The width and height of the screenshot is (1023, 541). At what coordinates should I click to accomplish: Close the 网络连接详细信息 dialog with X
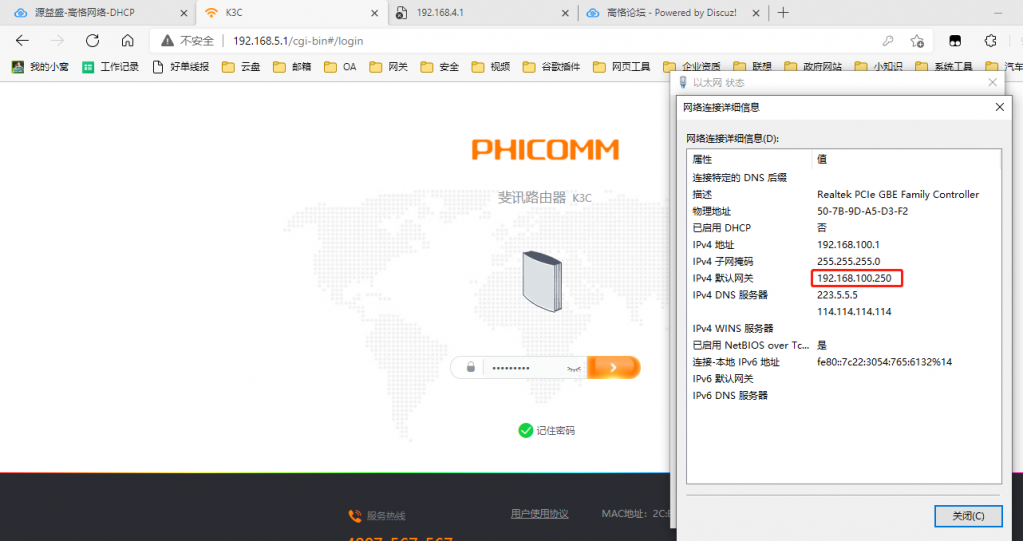tap(1000, 107)
